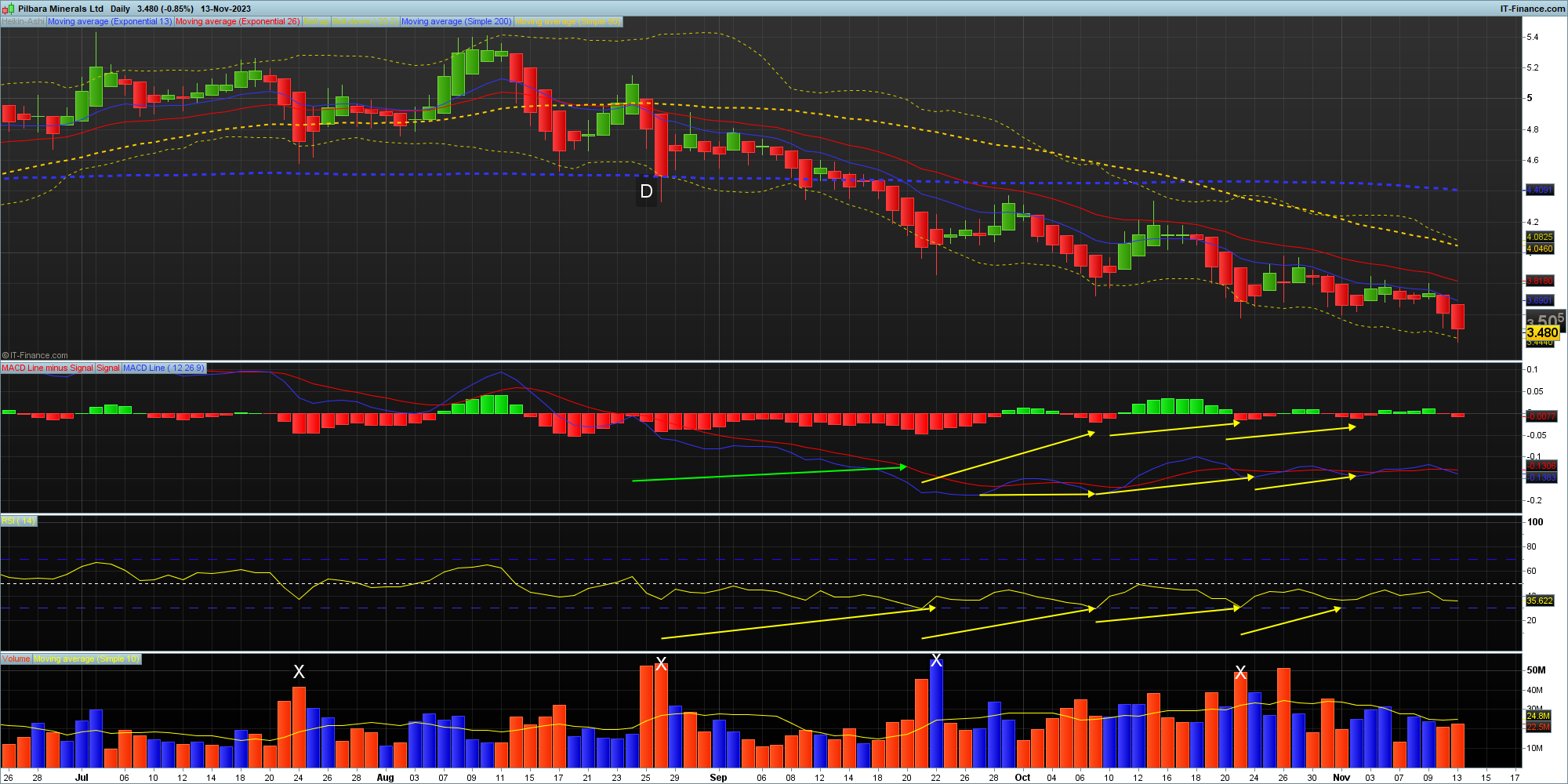
Task: Click the Oct label on the date axis
Action: pyautogui.click(x=1022, y=778)
